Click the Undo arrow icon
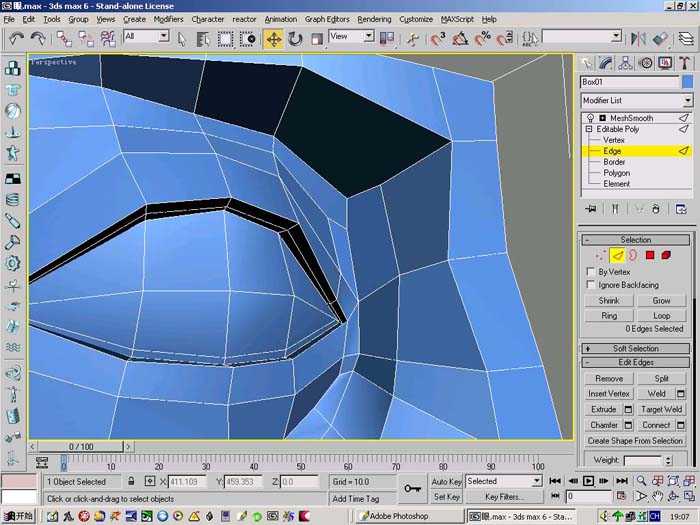This screenshot has height=525, width=700. (17, 39)
